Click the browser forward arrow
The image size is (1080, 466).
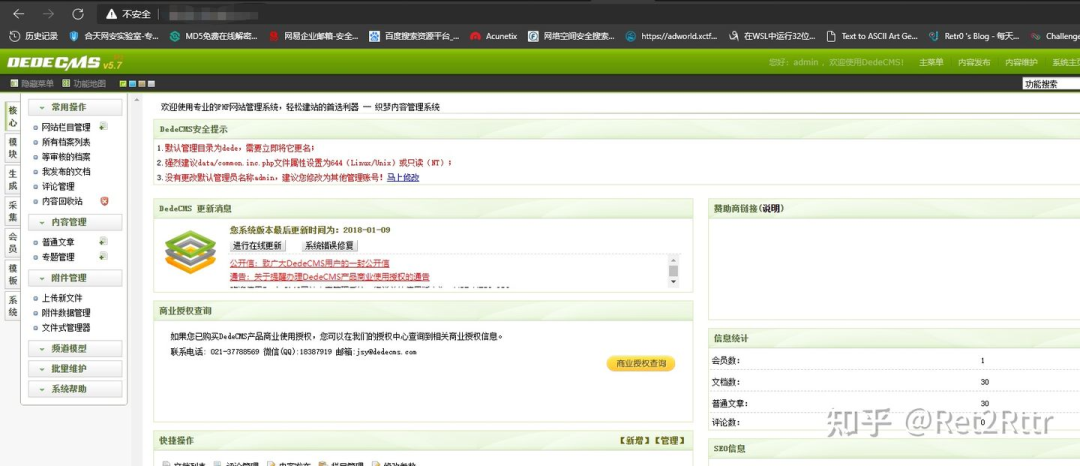click(x=48, y=14)
